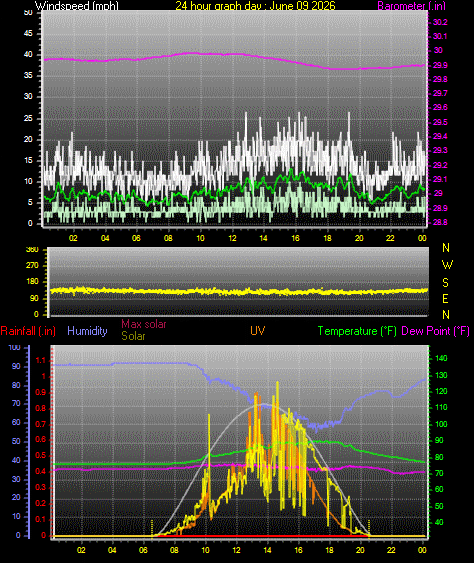Click the 270 degree wind direction value
The width and height of the screenshot is (474, 563).
[32, 265]
